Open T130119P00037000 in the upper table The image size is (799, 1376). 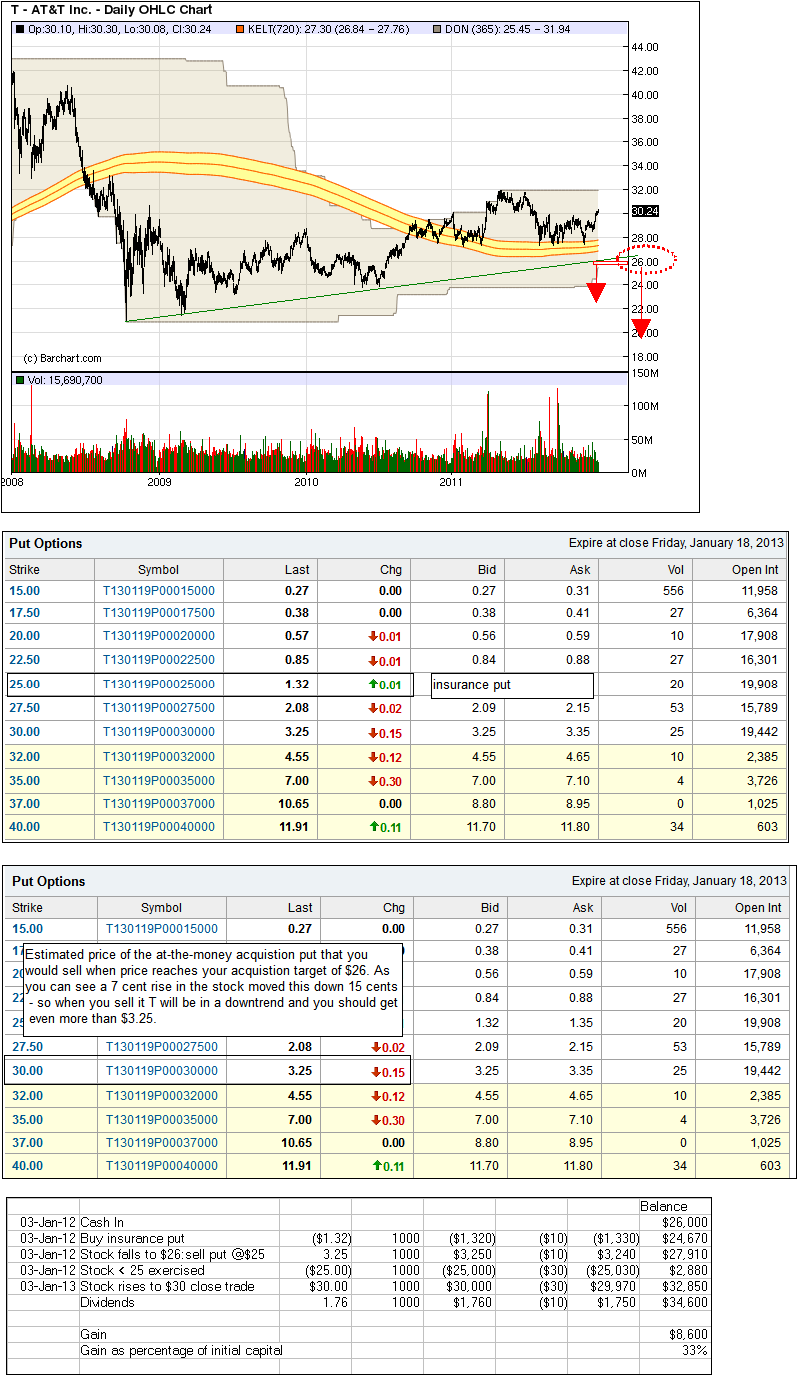click(x=159, y=803)
